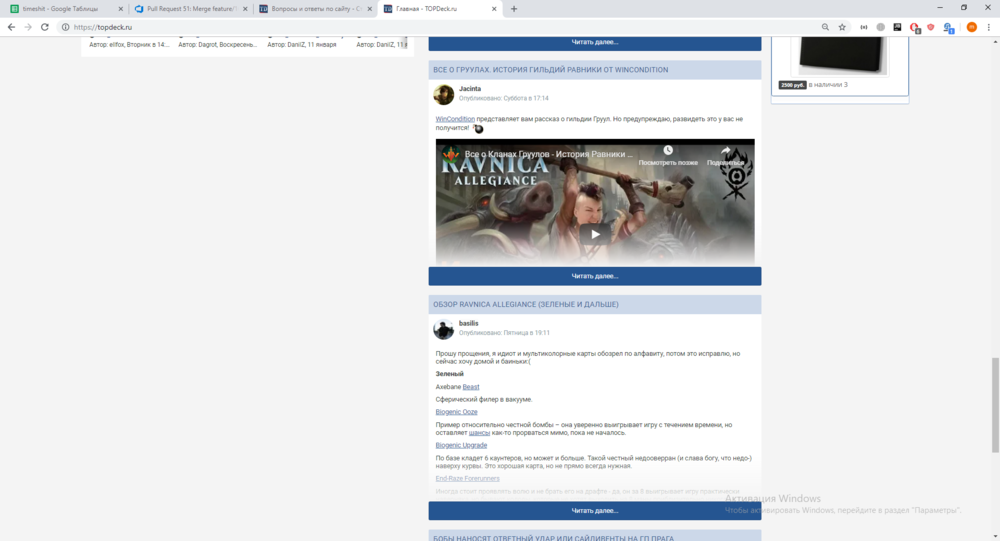The height and width of the screenshot is (541, 1000).
Task: Open the black product image in sidebar
Action: click(842, 54)
